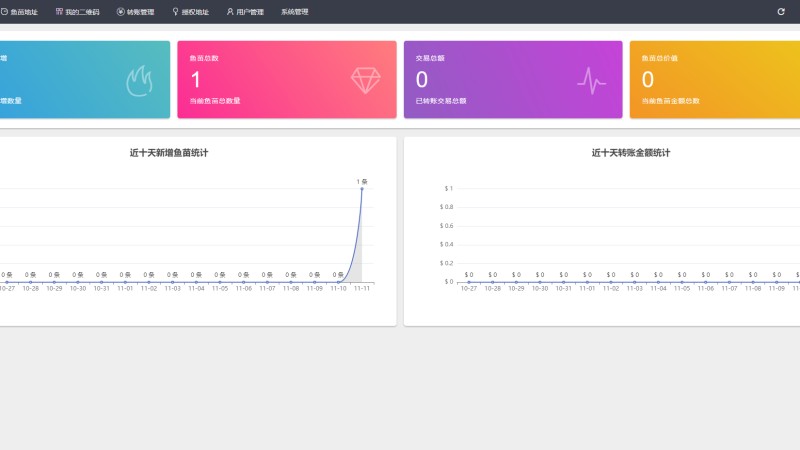Click the 11-01 label on the 转账金额 chart axis
This screenshot has height=450, width=800.
[587, 288]
